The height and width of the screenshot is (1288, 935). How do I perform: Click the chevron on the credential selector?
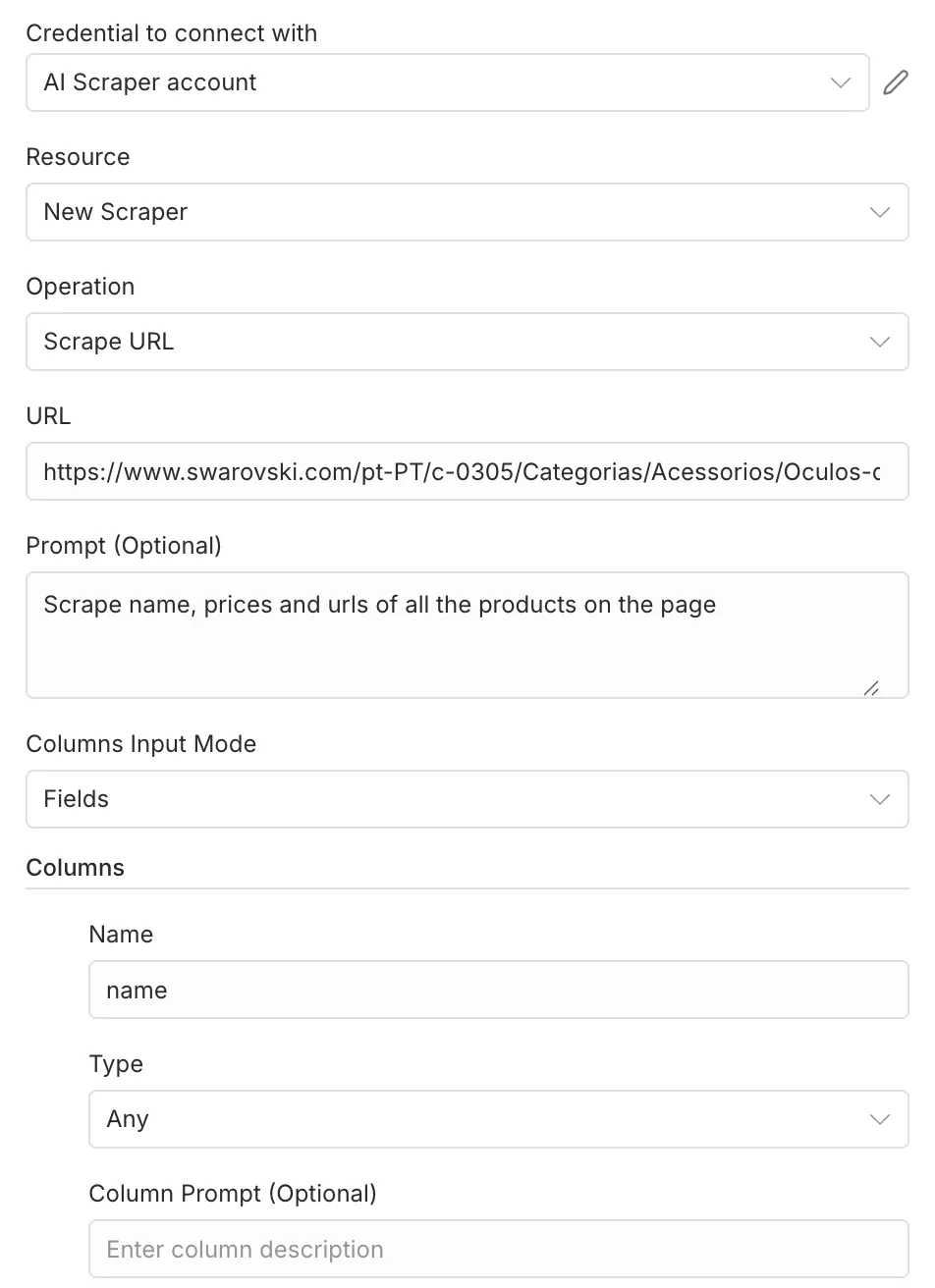(840, 82)
